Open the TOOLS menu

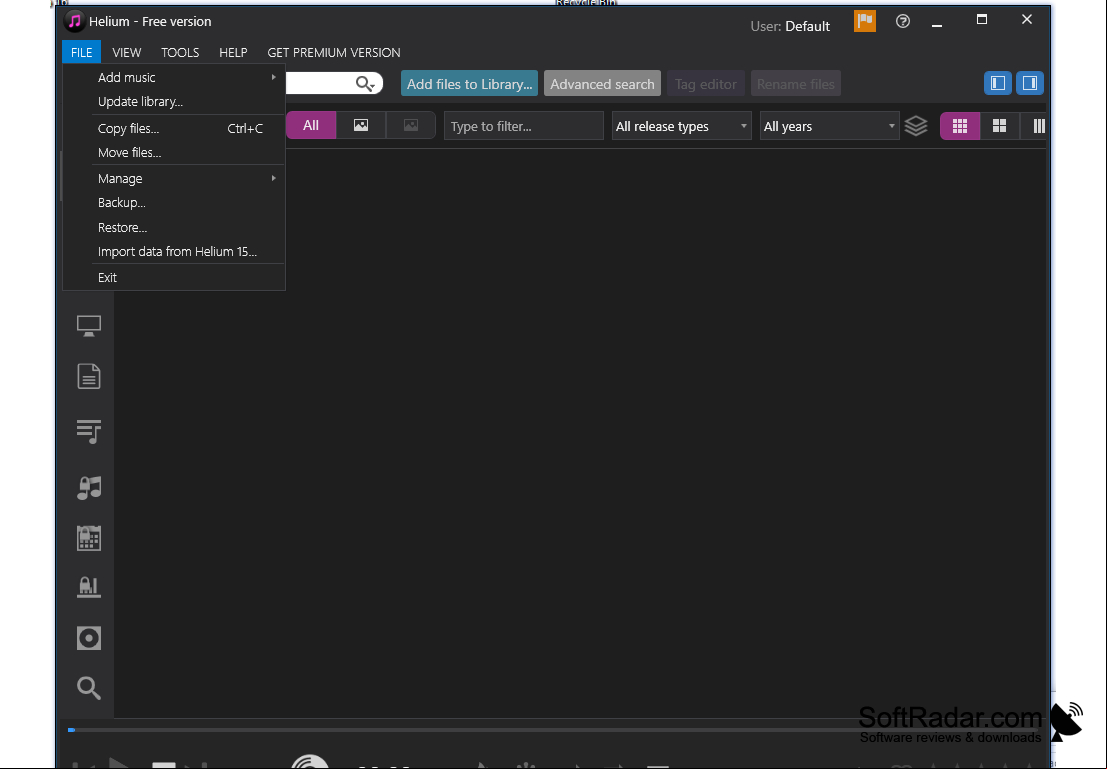pyautogui.click(x=180, y=52)
